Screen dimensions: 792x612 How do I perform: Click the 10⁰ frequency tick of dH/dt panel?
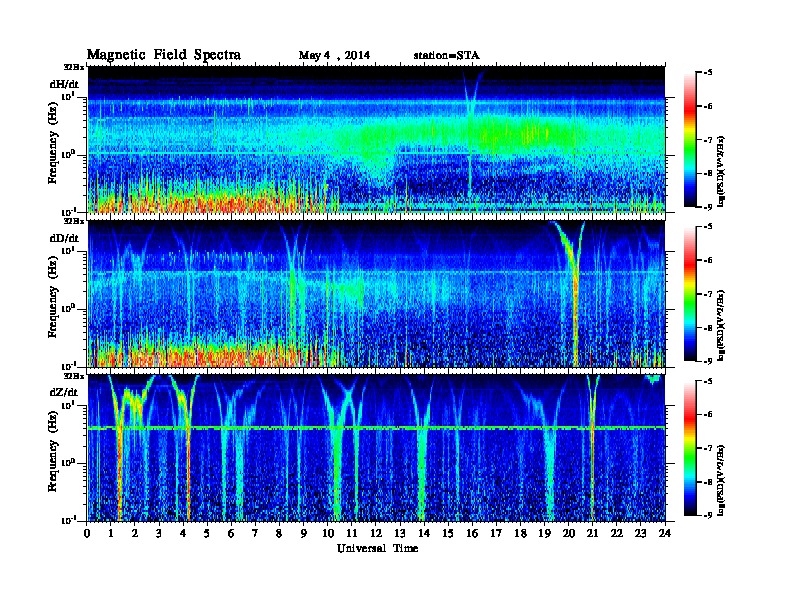tap(68, 155)
